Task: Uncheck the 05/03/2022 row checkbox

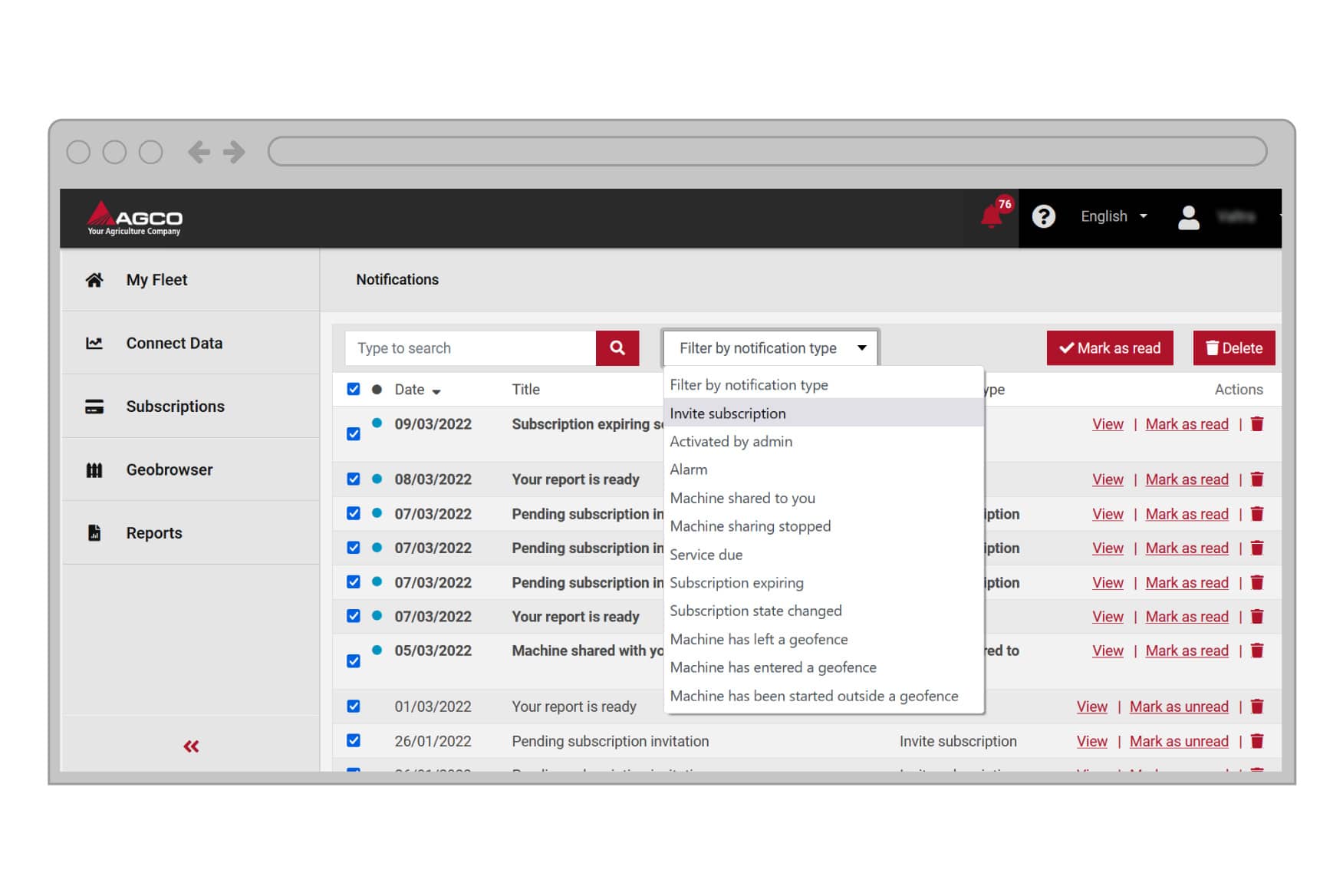Action: pos(354,660)
